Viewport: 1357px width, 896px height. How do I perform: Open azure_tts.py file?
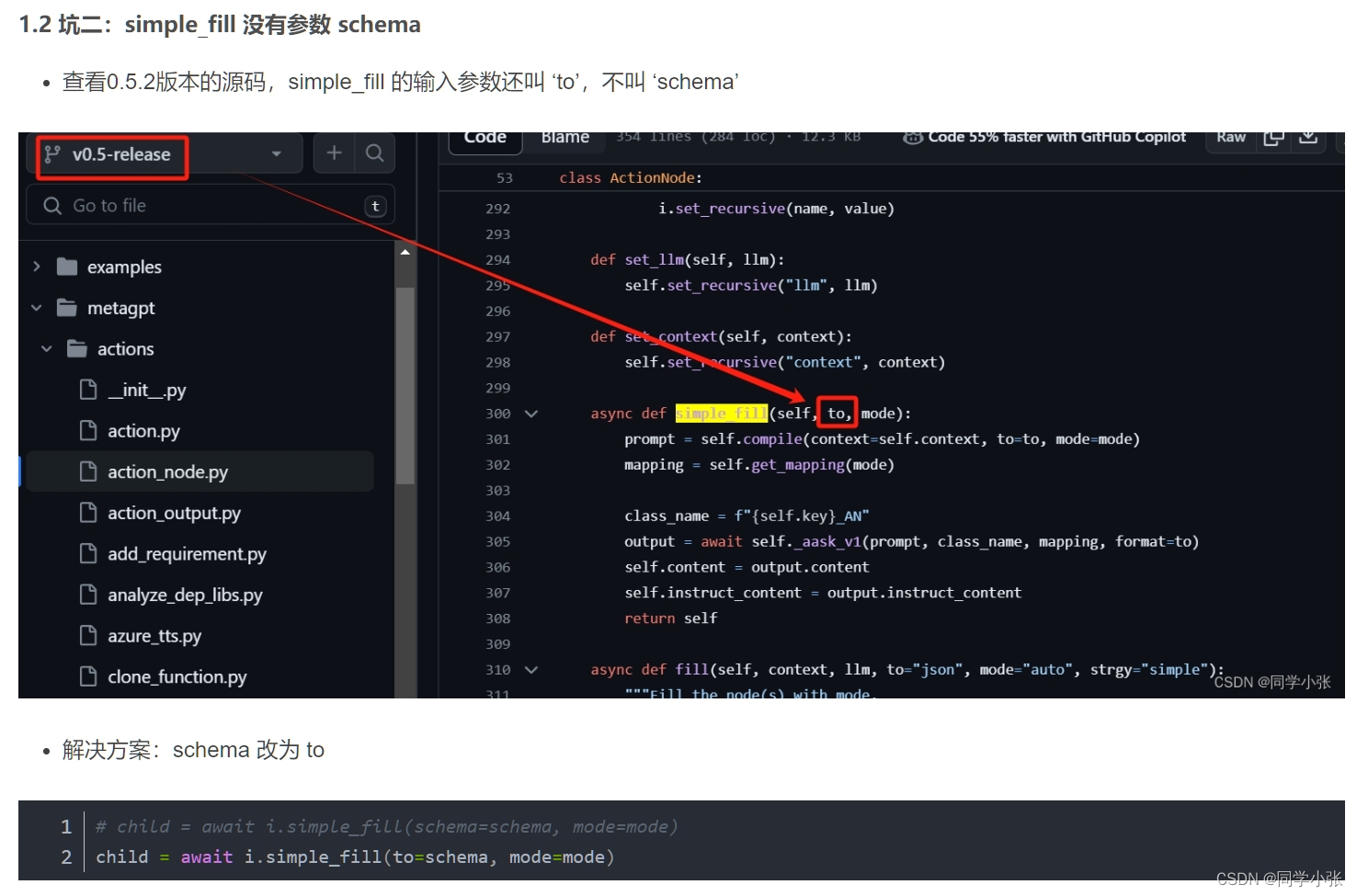point(154,636)
